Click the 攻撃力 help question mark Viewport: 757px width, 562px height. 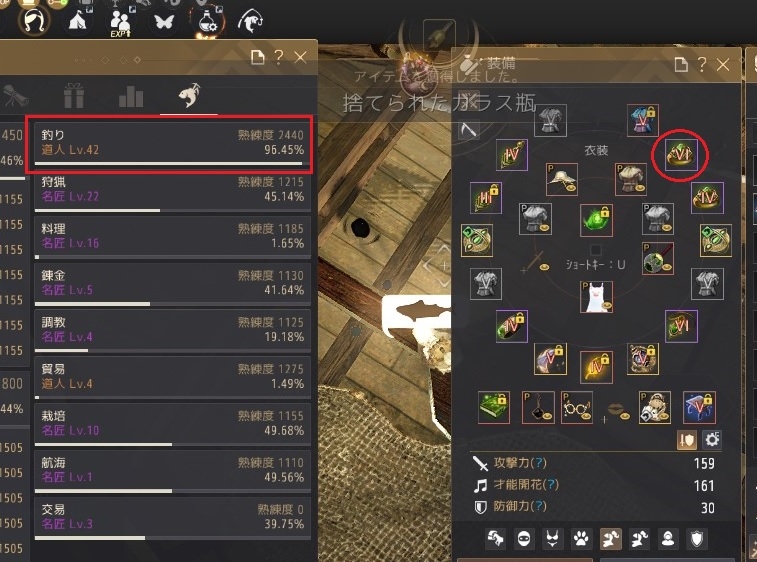pyautogui.click(x=541, y=463)
